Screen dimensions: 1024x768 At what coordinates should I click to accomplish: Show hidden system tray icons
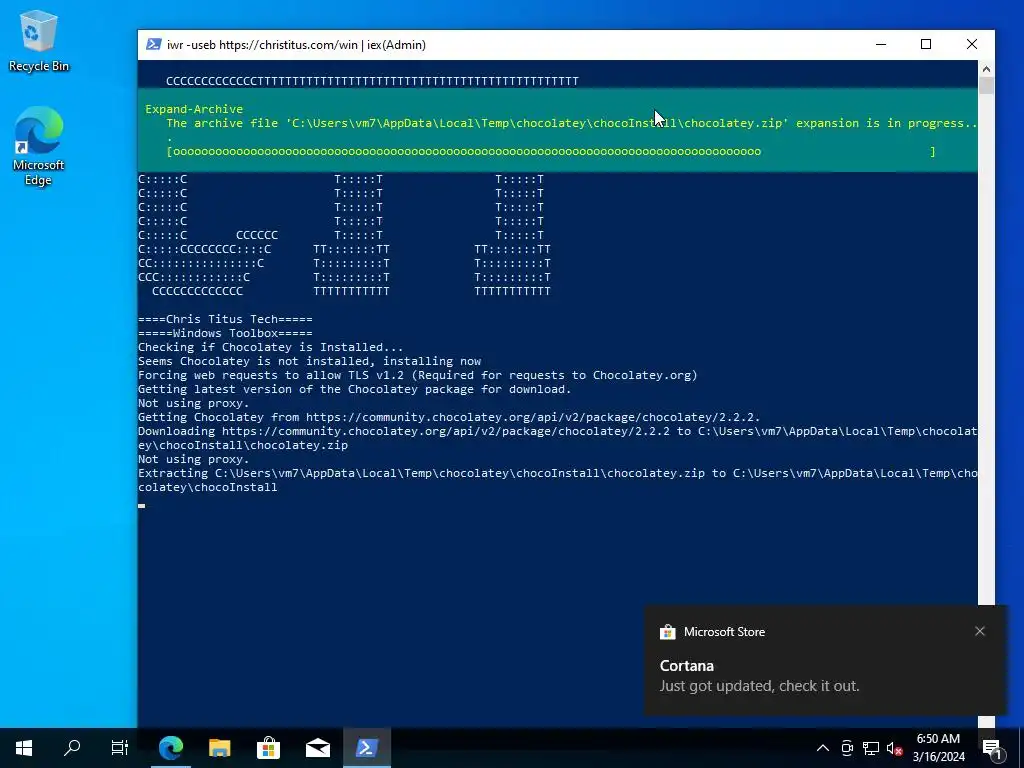coord(823,748)
